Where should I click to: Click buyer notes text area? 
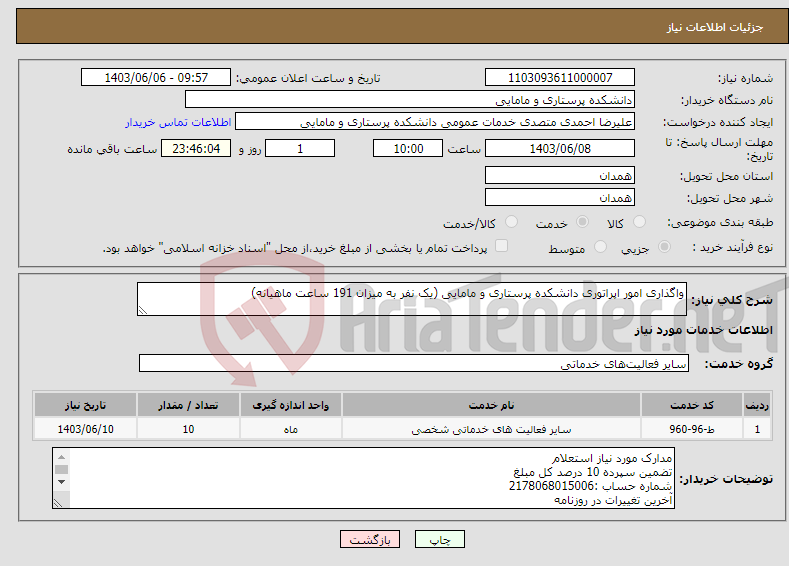click(363, 478)
